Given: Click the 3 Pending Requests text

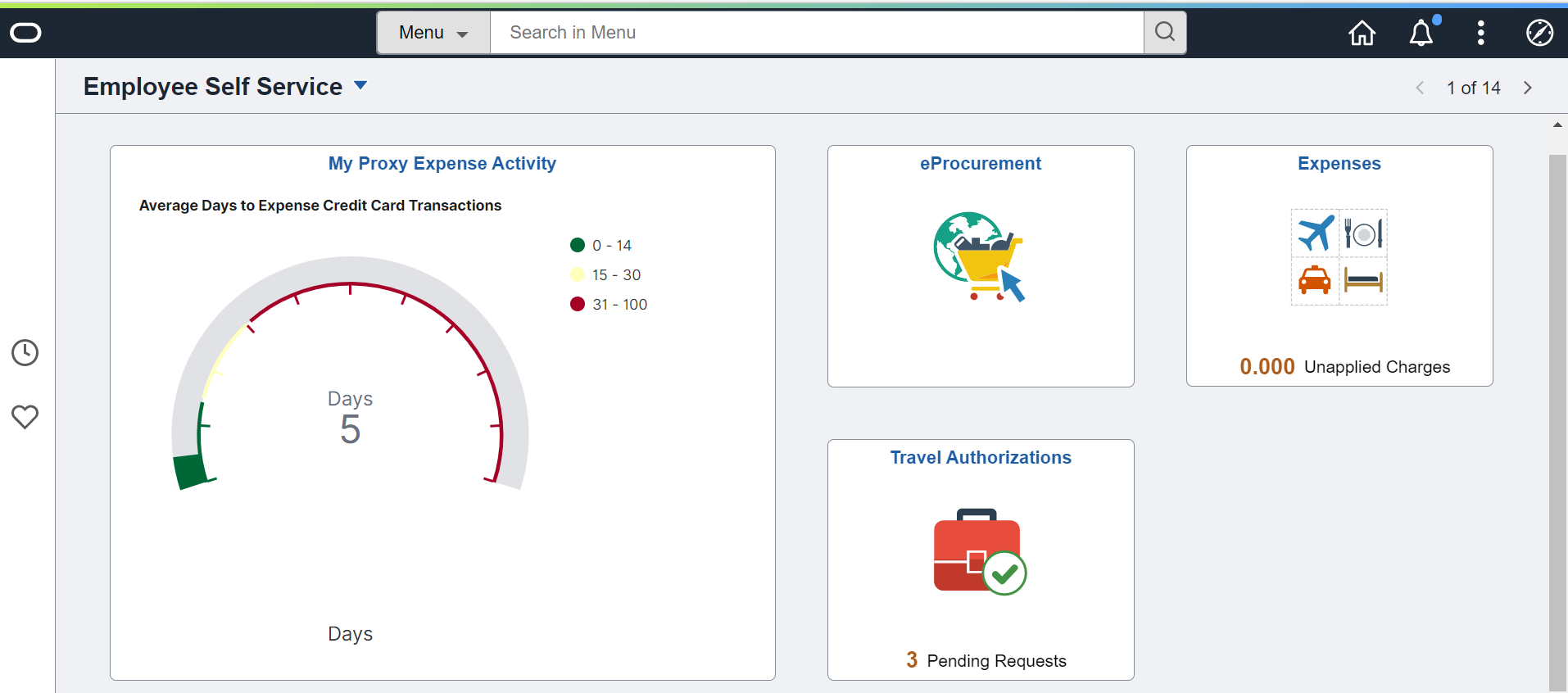Looking at the screenshot, I should tap(986, 660).
